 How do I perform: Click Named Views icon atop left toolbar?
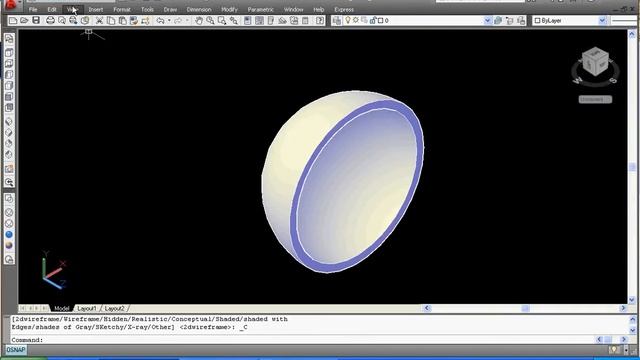(9, 39)
